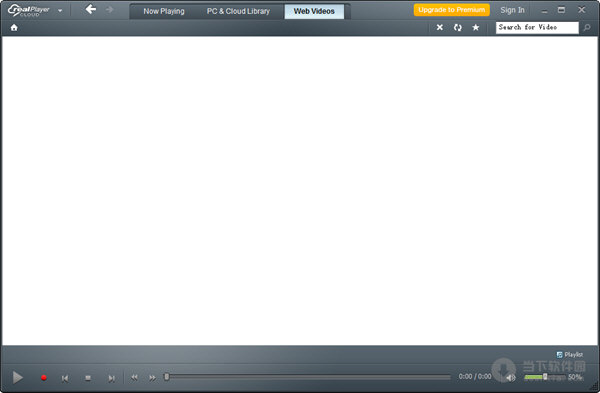Click the 0:00 / 0:00 time display
600x393 pixels.
coord(475,377)
